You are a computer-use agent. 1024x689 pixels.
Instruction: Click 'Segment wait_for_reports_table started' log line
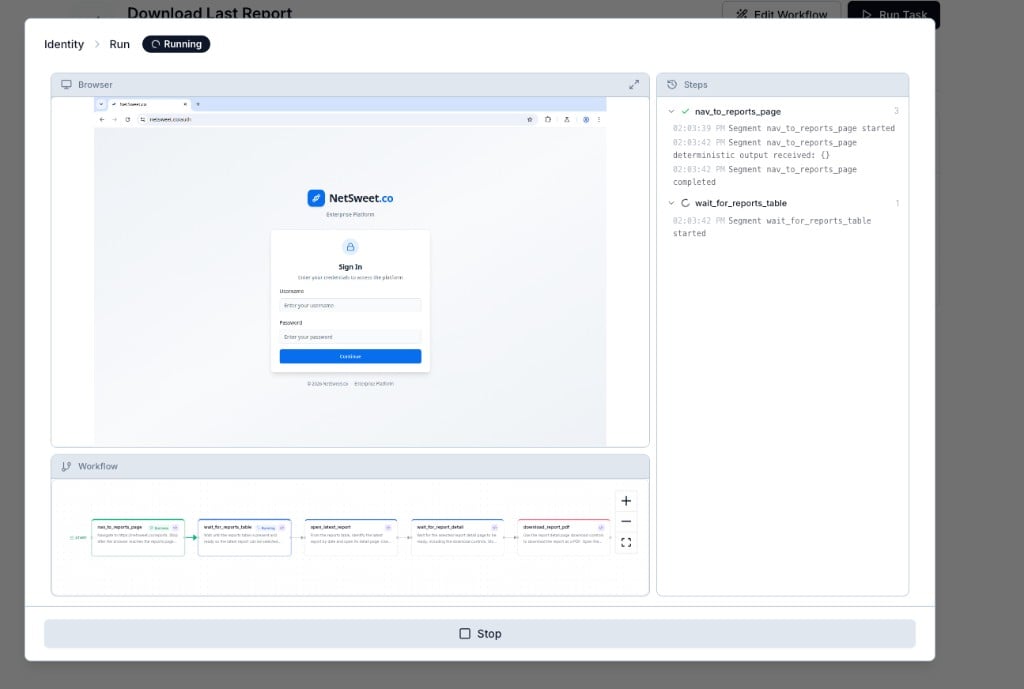coord(772,227)
